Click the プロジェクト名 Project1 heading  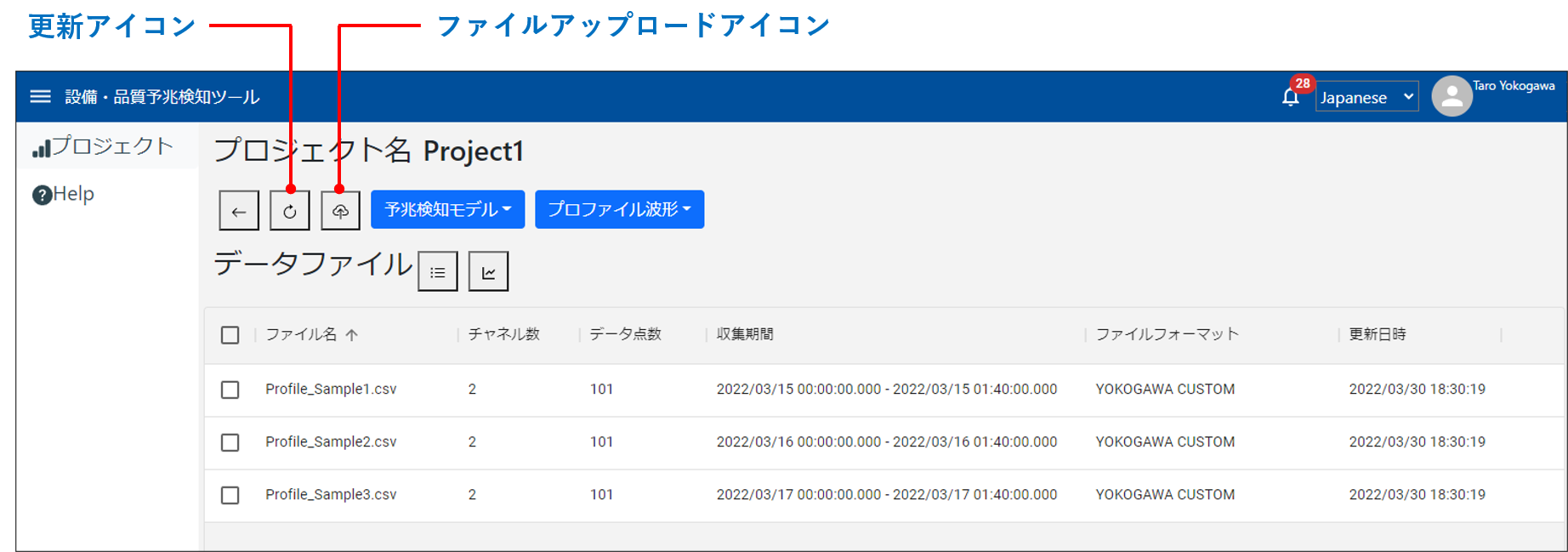(x=368, y=151)
